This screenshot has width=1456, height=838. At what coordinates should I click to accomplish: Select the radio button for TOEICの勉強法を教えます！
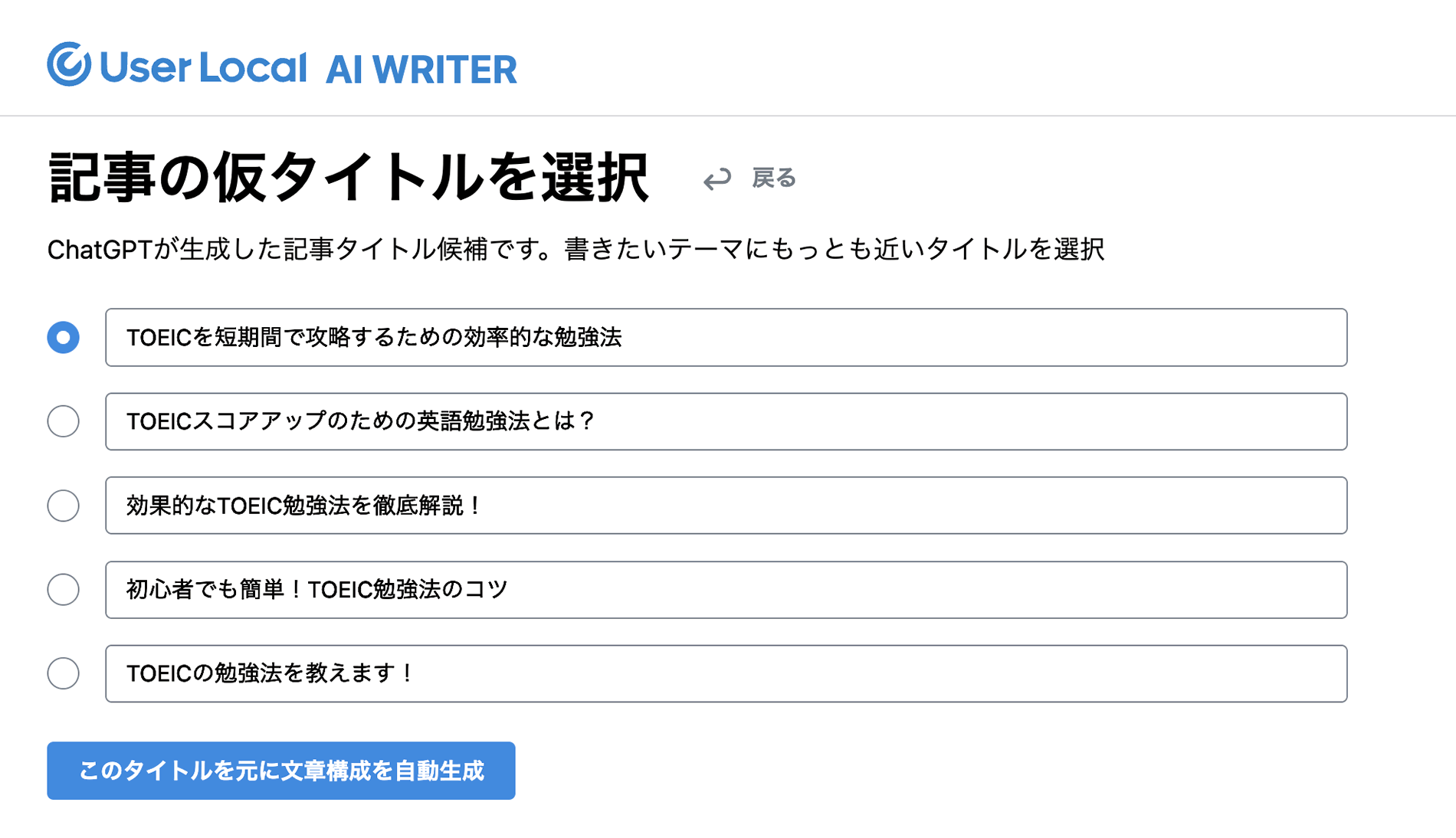(64, 674)
